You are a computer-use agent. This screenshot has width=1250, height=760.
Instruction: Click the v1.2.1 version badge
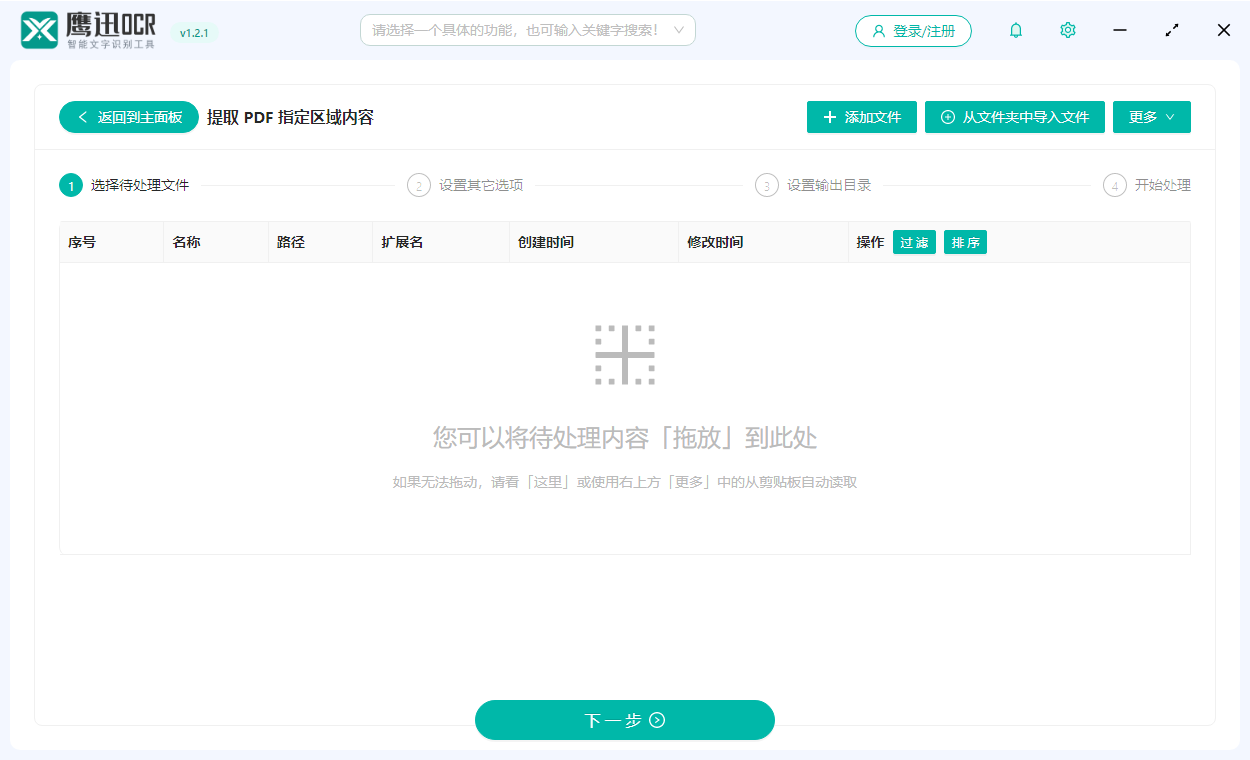coord(194,33)
